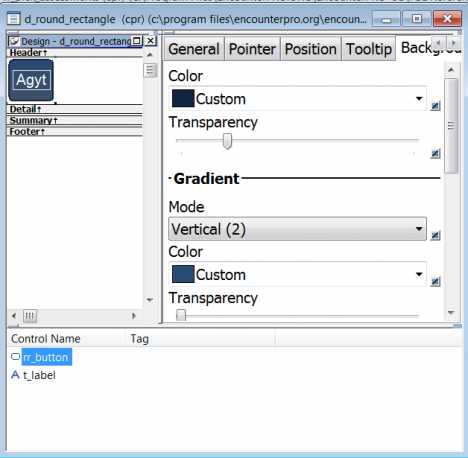Open expression icon beside gradient Color
468x458 pixels.
click(x=435, y=282)
